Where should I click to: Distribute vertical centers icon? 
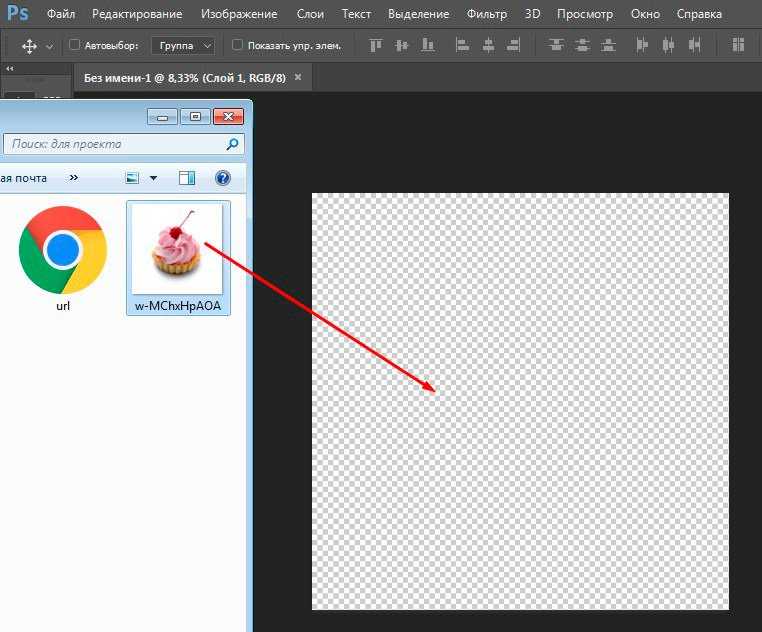[x=582, y=45]
